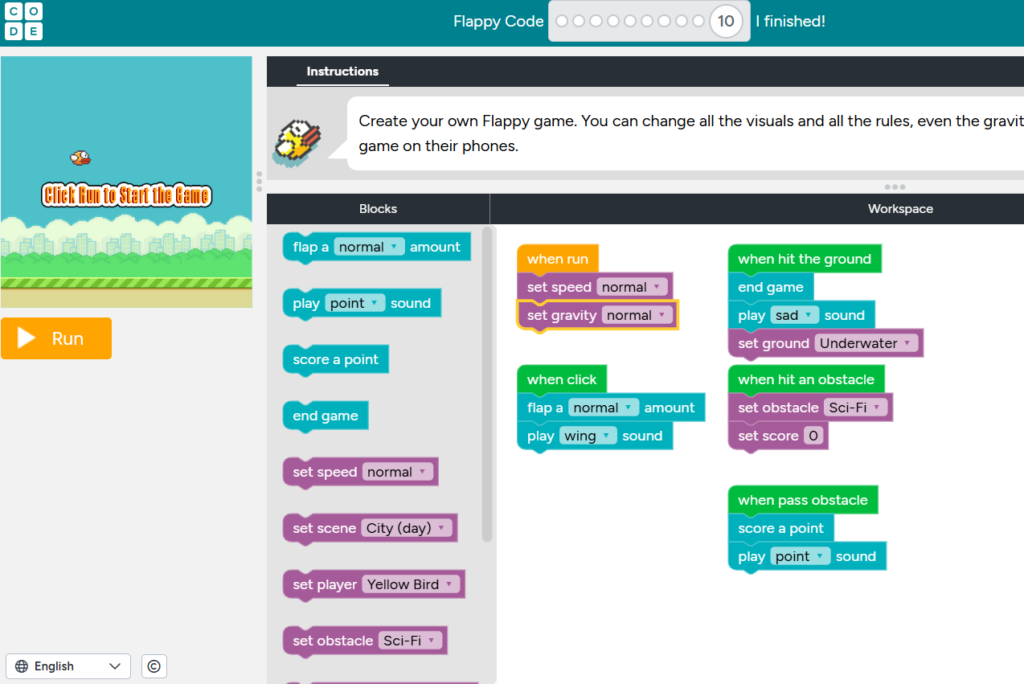This screenshot has height=684, width=1024.
Task: Click the globe icon in language selector
Action: point(21,666)
